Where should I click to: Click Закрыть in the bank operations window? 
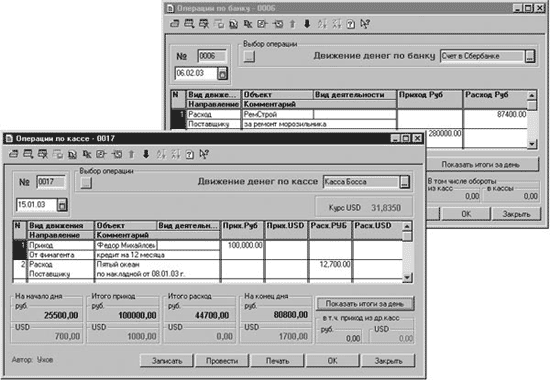point(516,214)
